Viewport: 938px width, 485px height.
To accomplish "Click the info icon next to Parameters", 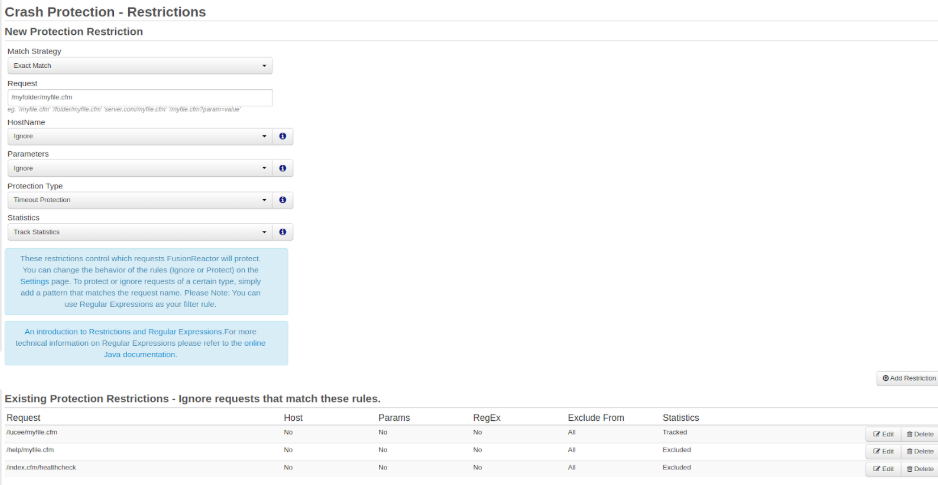I will pos(283,168).
